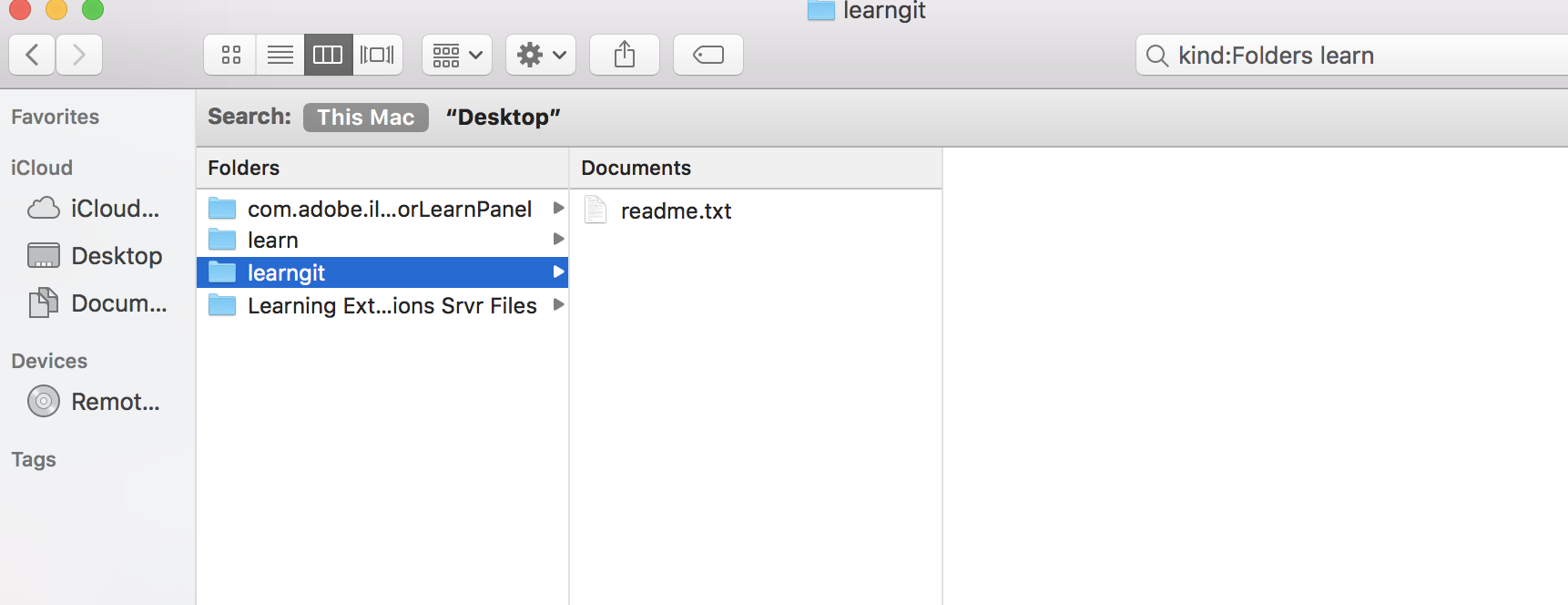Go forward with the right arrow

[79, 55]
